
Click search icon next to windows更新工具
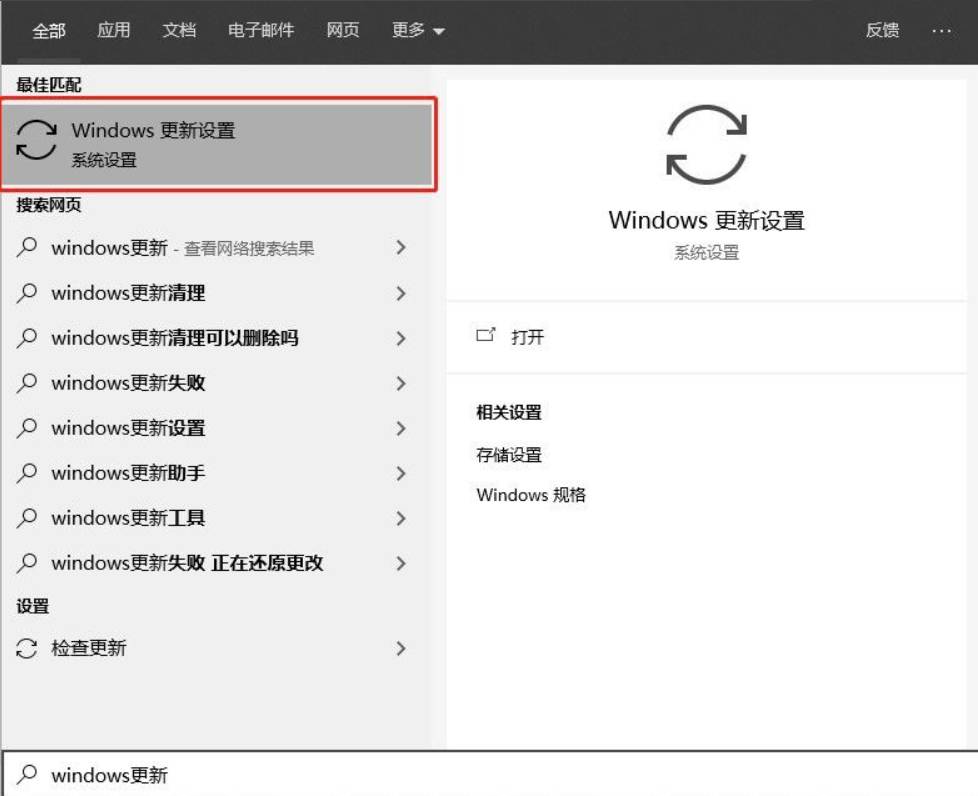(27, 517)
